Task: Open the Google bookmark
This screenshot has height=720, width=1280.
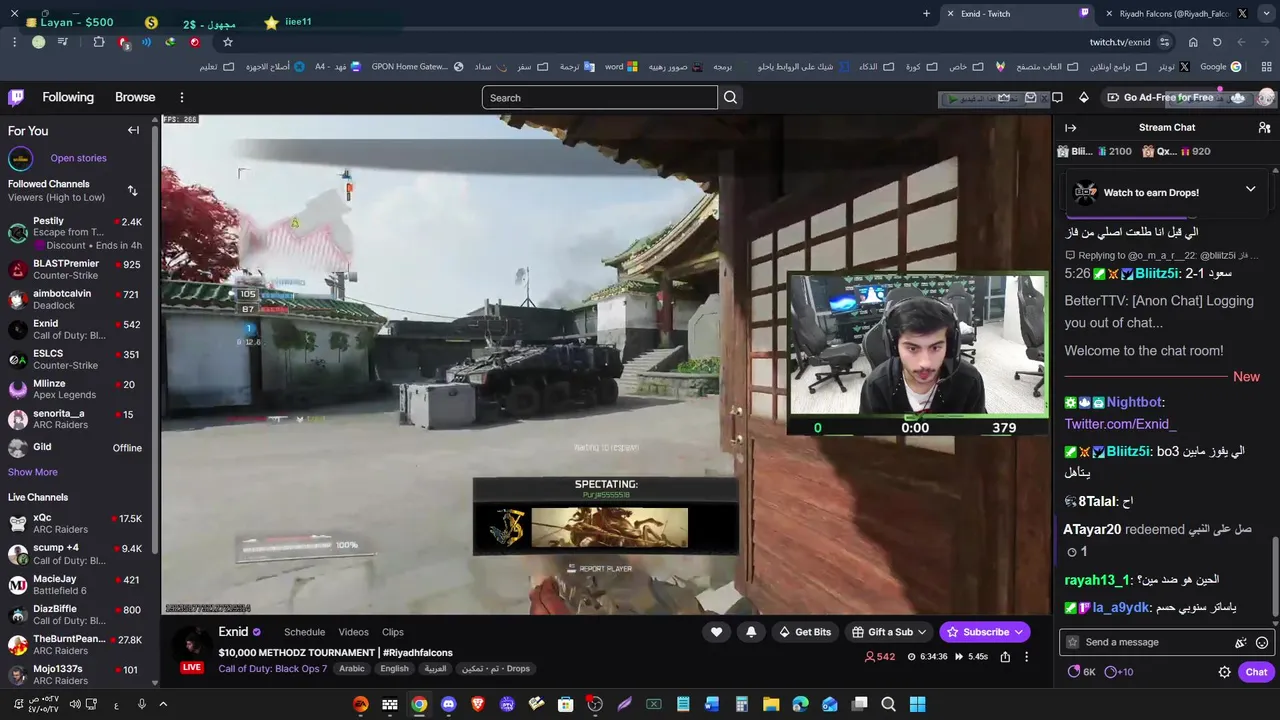Action: tap(1220, 67)
